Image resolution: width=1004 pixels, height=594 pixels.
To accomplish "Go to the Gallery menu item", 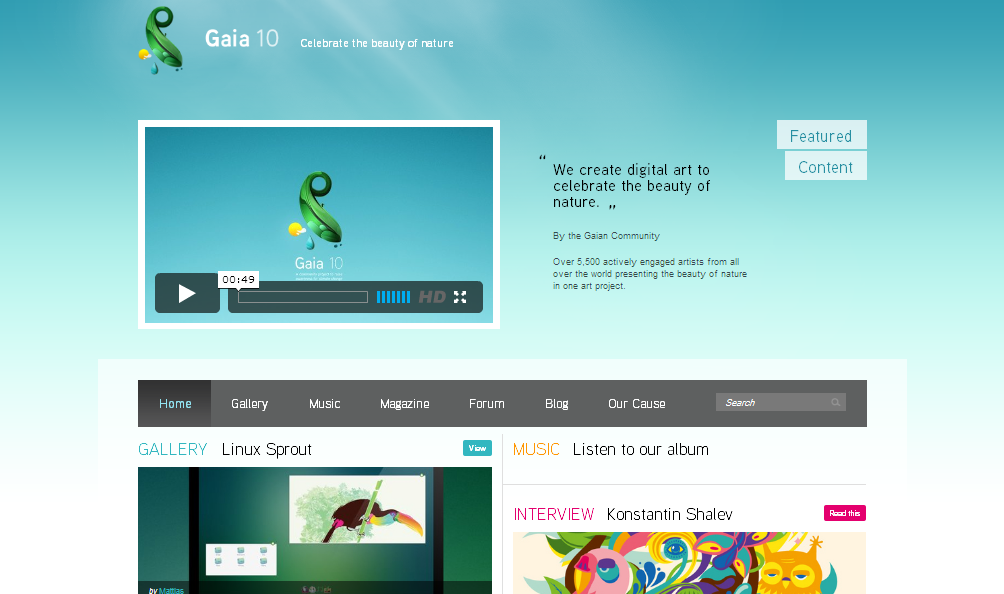I will (x=249, y=404).
